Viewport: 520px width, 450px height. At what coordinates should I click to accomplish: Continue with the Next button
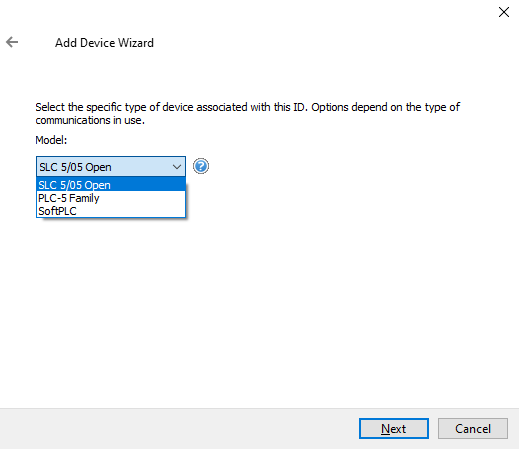(394, 428)
